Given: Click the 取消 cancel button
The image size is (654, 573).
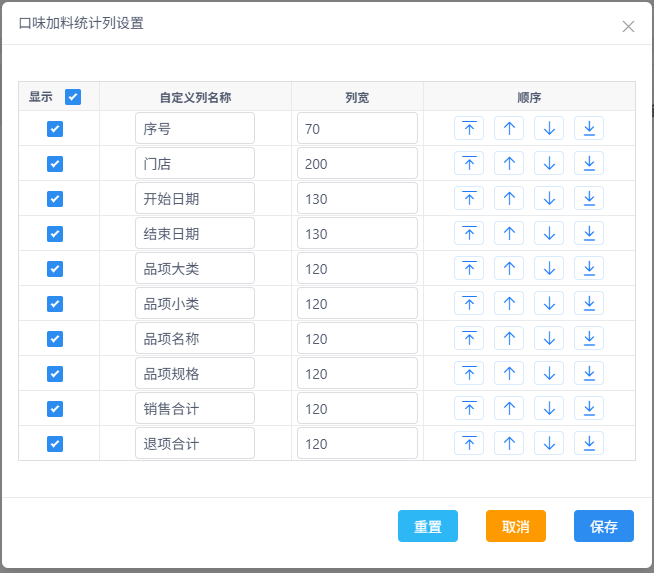Looking at the screenshot, I should [516, 526].
